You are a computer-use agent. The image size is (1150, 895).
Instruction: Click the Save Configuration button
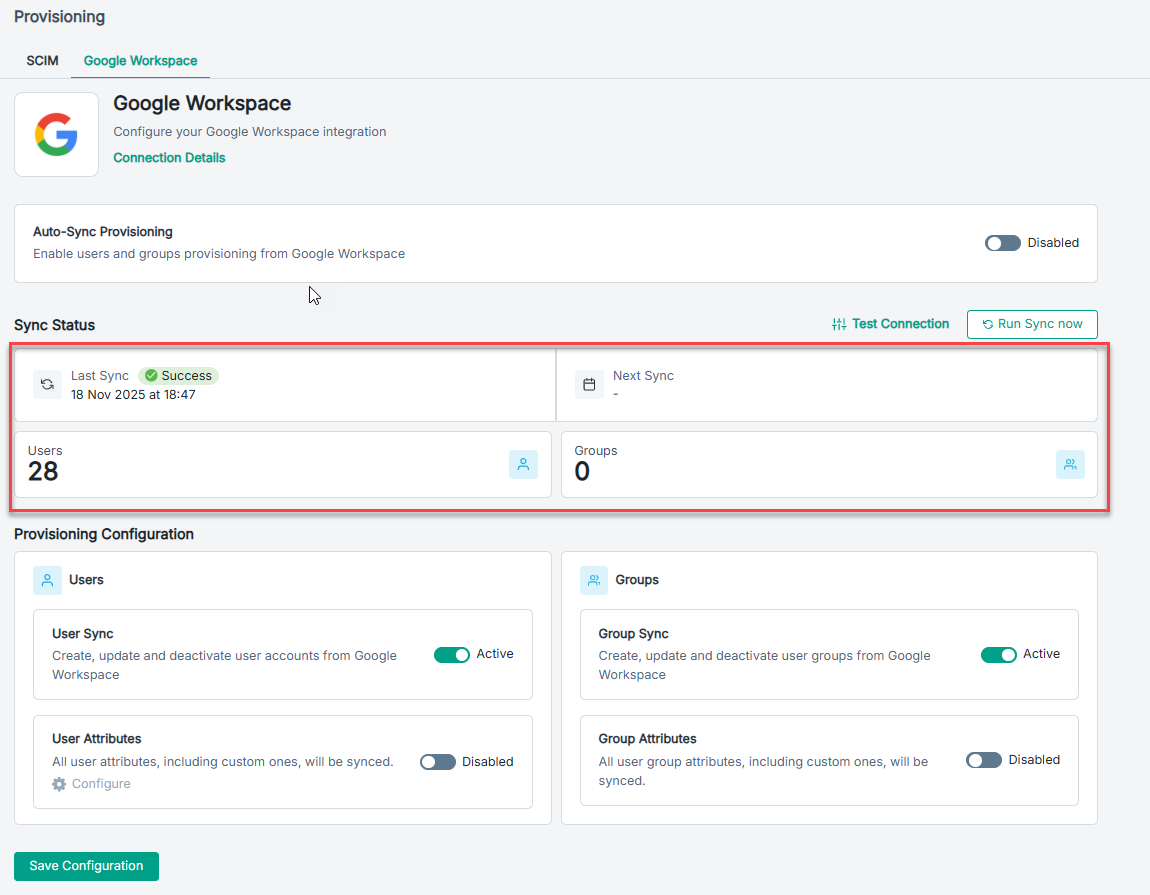tap(86, 866)
